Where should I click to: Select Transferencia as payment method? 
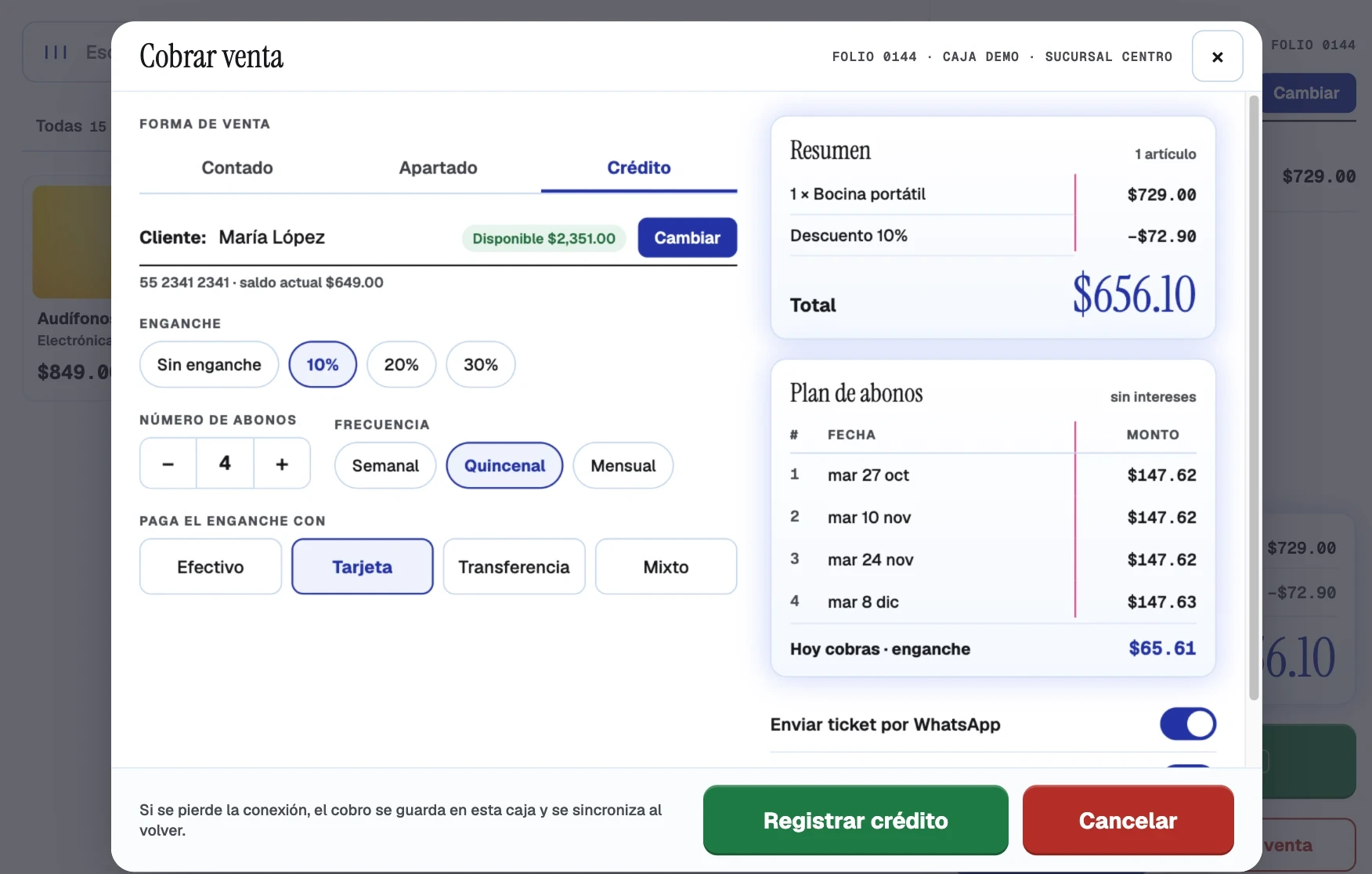point(514,566)
